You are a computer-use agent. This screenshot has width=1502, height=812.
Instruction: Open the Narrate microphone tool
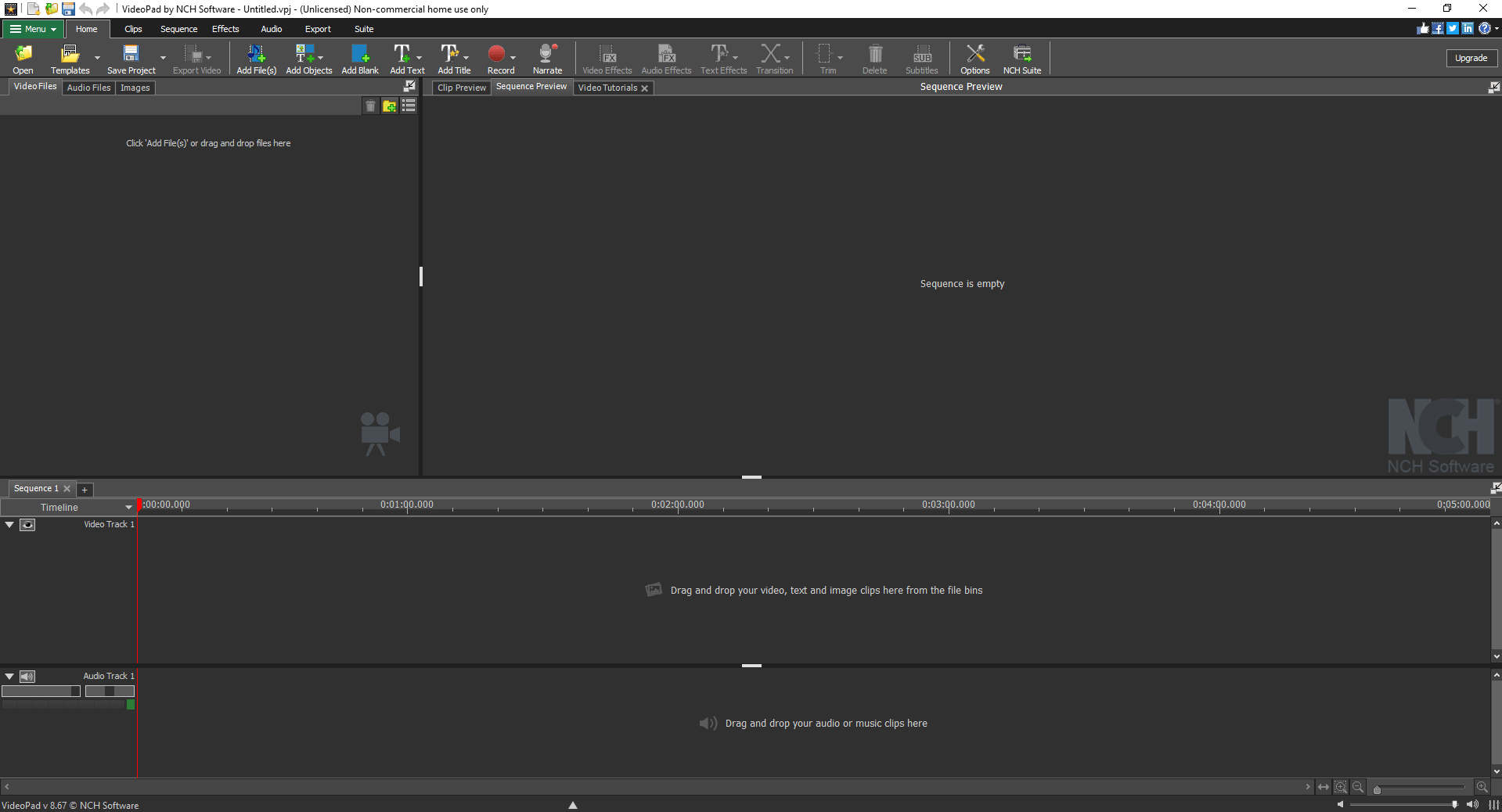[546, 55]
